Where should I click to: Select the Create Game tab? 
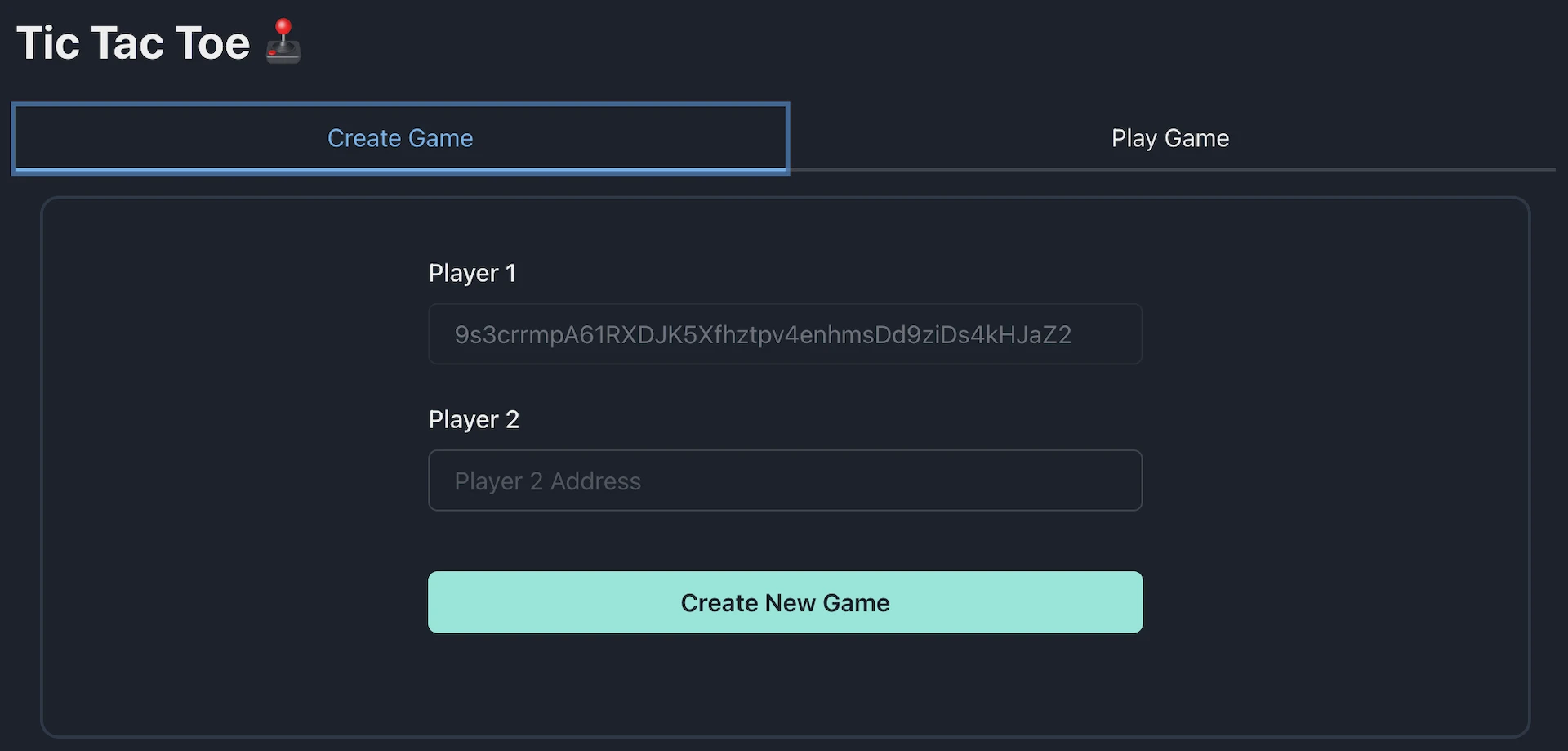tap(400, 138)
